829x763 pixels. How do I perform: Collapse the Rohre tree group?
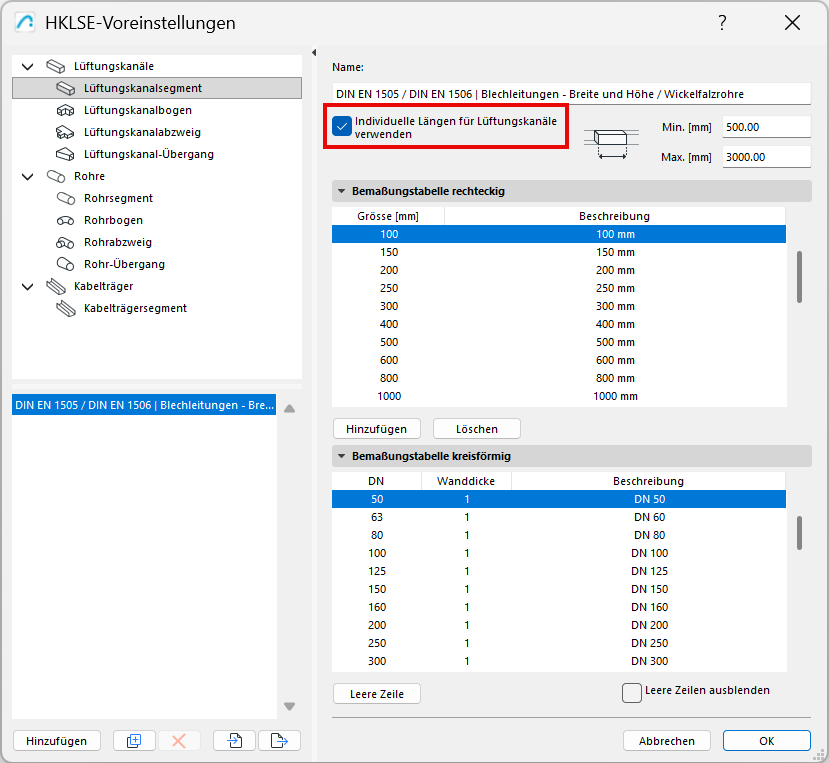click(27, 177)
